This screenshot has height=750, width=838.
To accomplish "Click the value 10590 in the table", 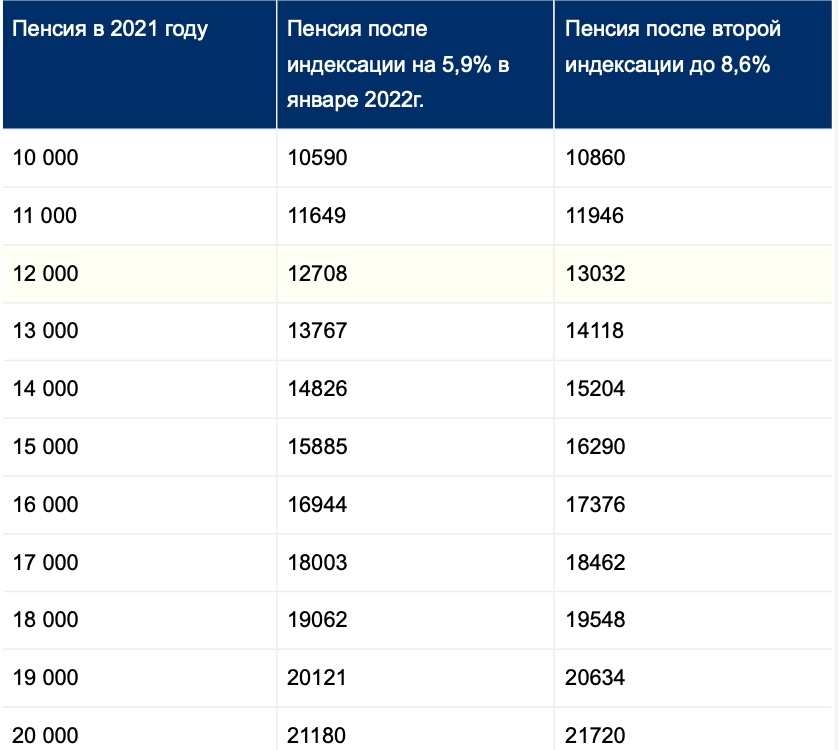I will tap(316, 157).
